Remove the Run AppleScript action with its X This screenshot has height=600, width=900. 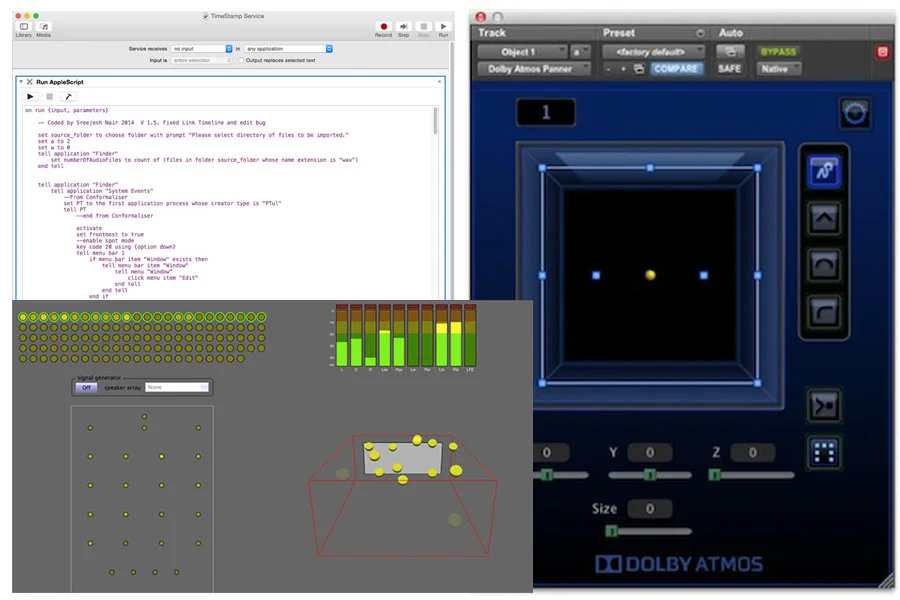point(440,82)
